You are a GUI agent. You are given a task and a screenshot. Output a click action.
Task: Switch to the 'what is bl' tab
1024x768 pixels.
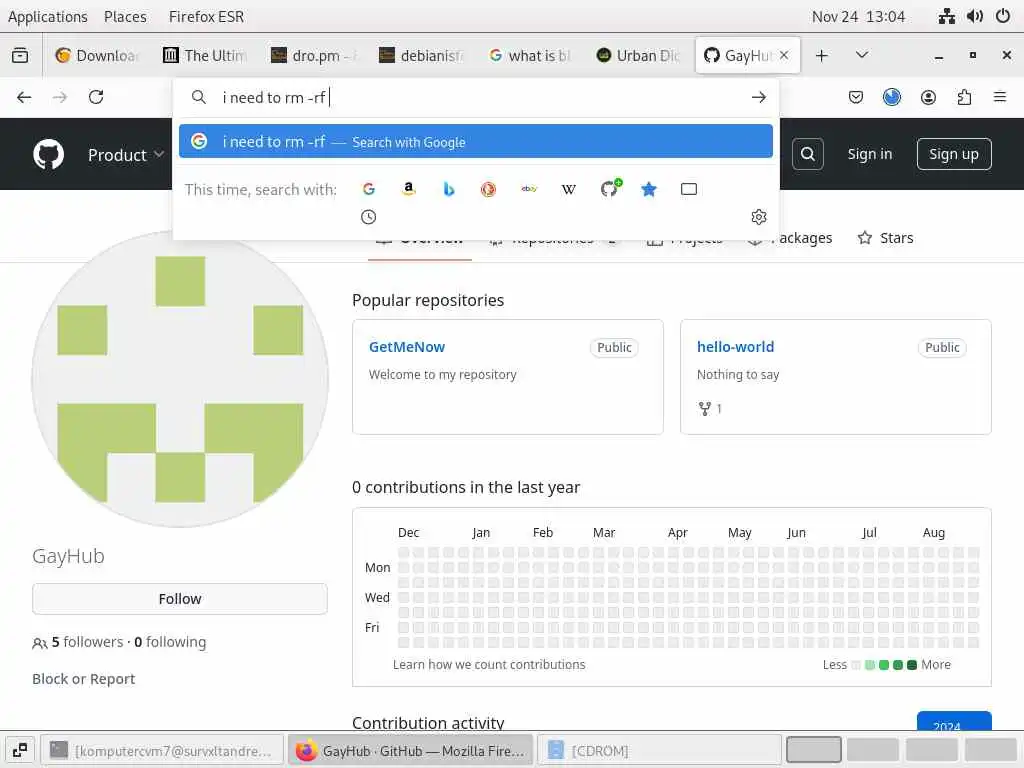(x=530, y=56)
